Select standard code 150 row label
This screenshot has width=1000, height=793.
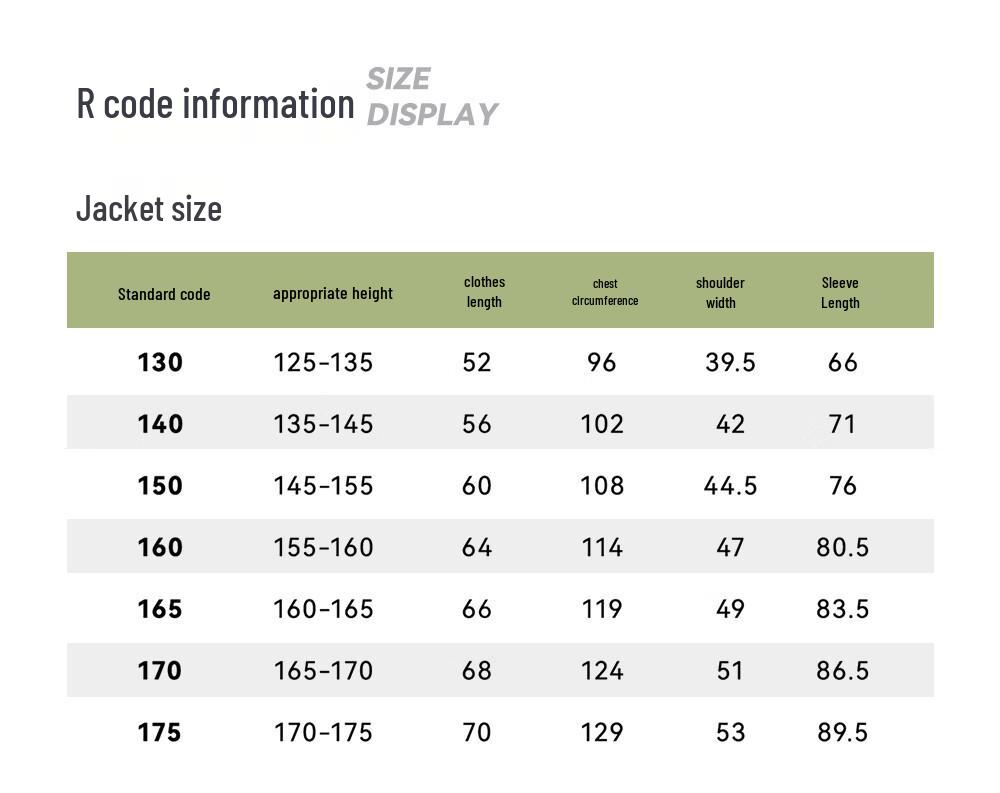click(x=160, y=486)
